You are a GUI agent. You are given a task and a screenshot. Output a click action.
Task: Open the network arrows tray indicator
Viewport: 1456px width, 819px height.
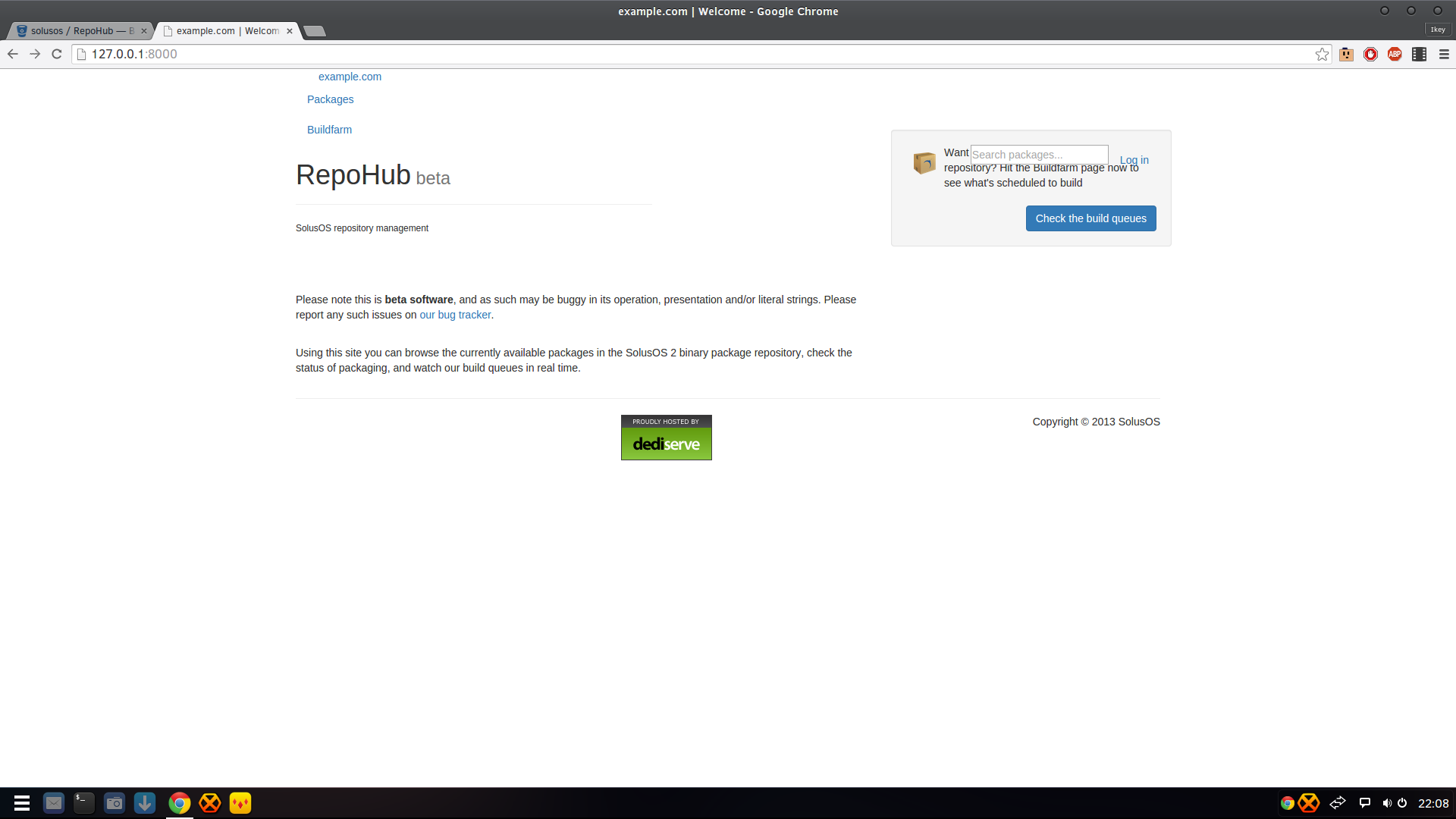click(x=1338, y=803)
